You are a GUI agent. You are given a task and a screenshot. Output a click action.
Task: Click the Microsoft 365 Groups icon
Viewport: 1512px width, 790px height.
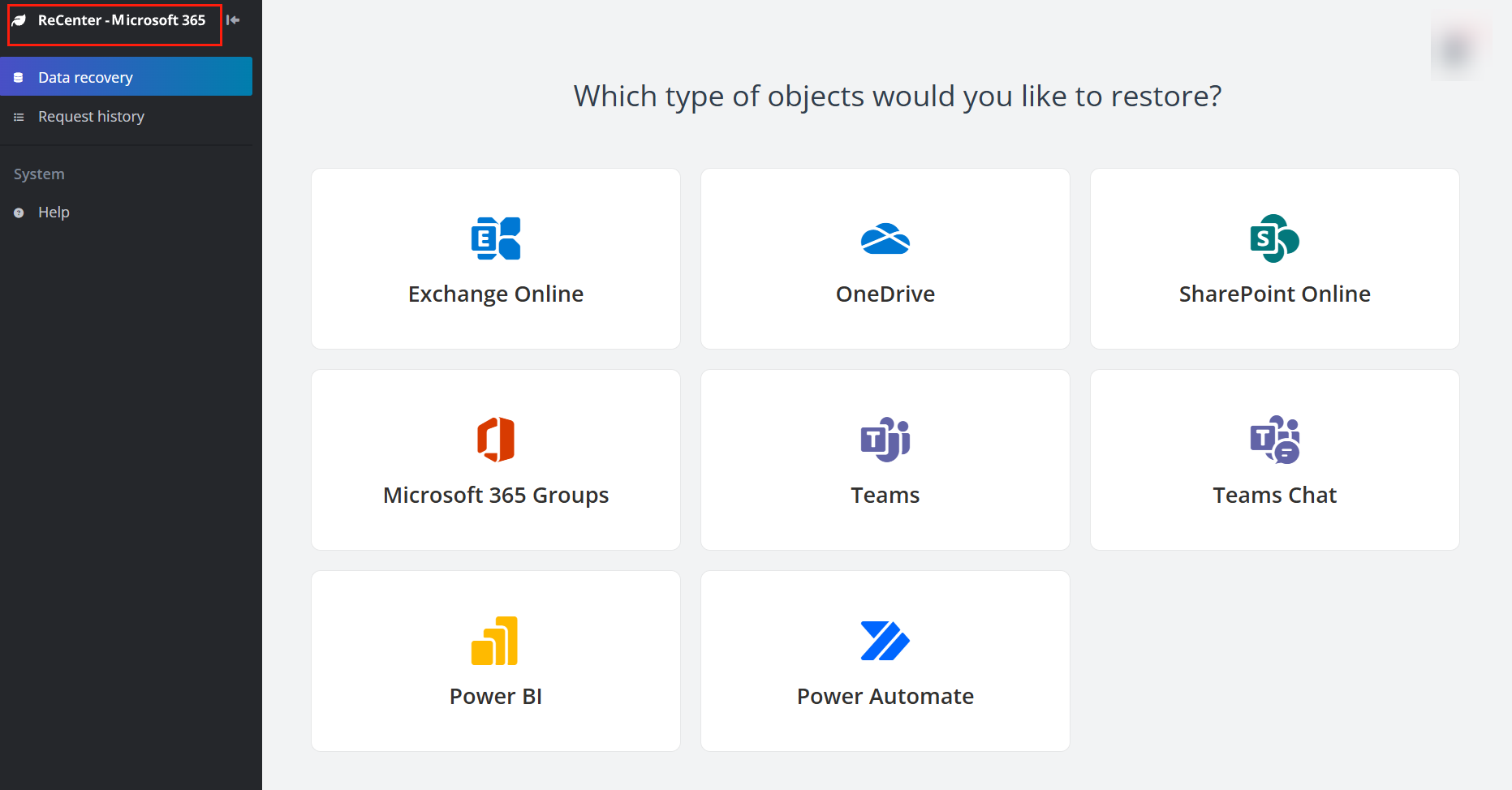(496, 440)
